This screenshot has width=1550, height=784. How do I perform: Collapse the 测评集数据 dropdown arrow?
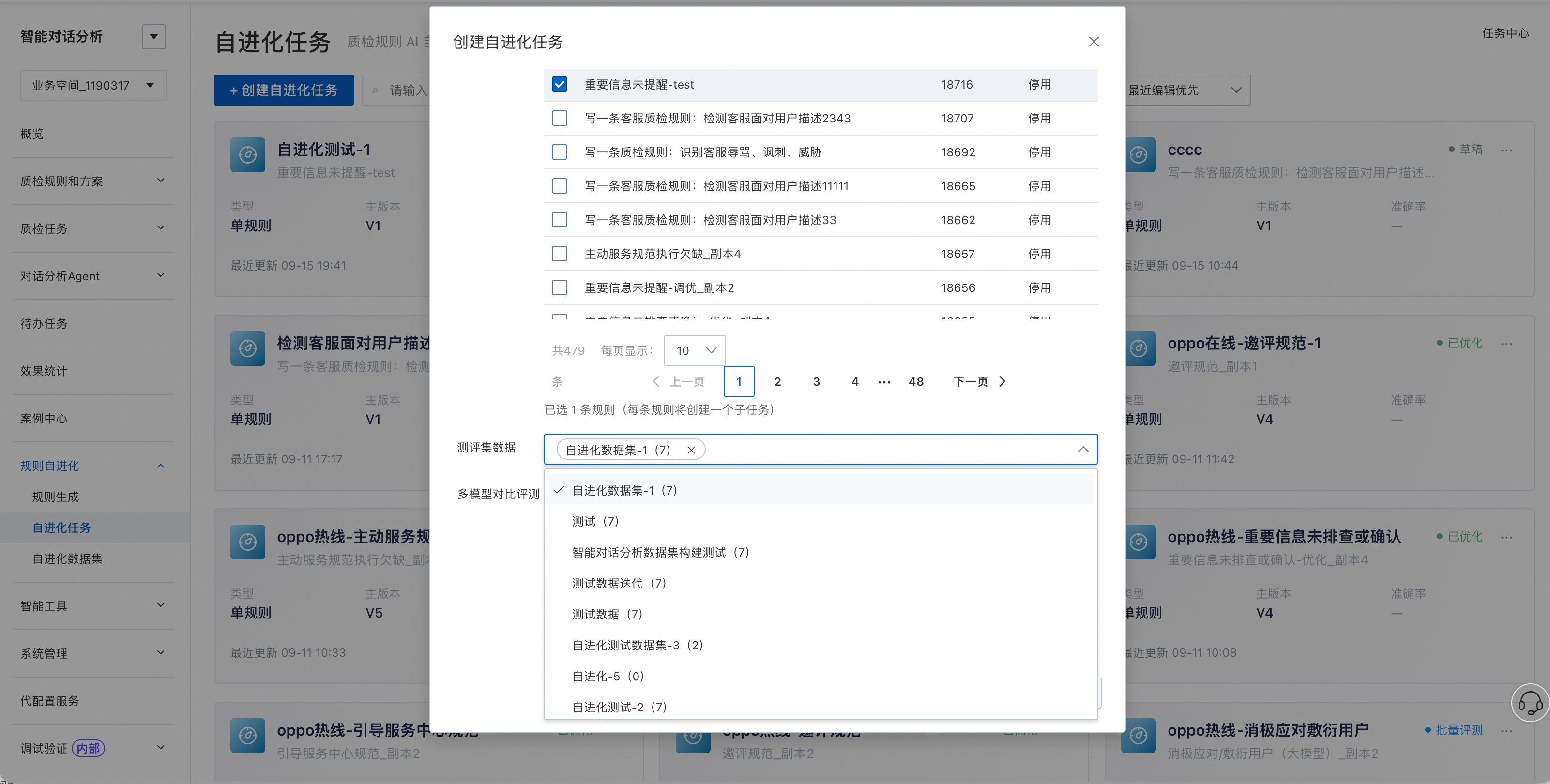tap(1082, 450)
